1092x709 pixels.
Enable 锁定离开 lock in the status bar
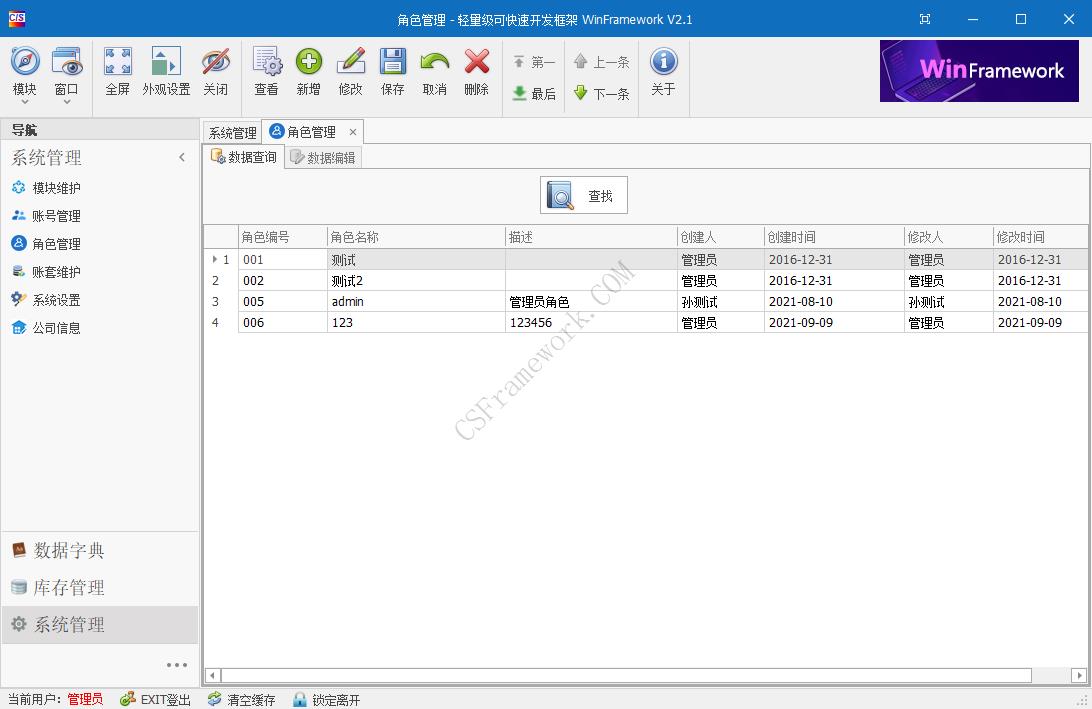(x=325, y=699)
